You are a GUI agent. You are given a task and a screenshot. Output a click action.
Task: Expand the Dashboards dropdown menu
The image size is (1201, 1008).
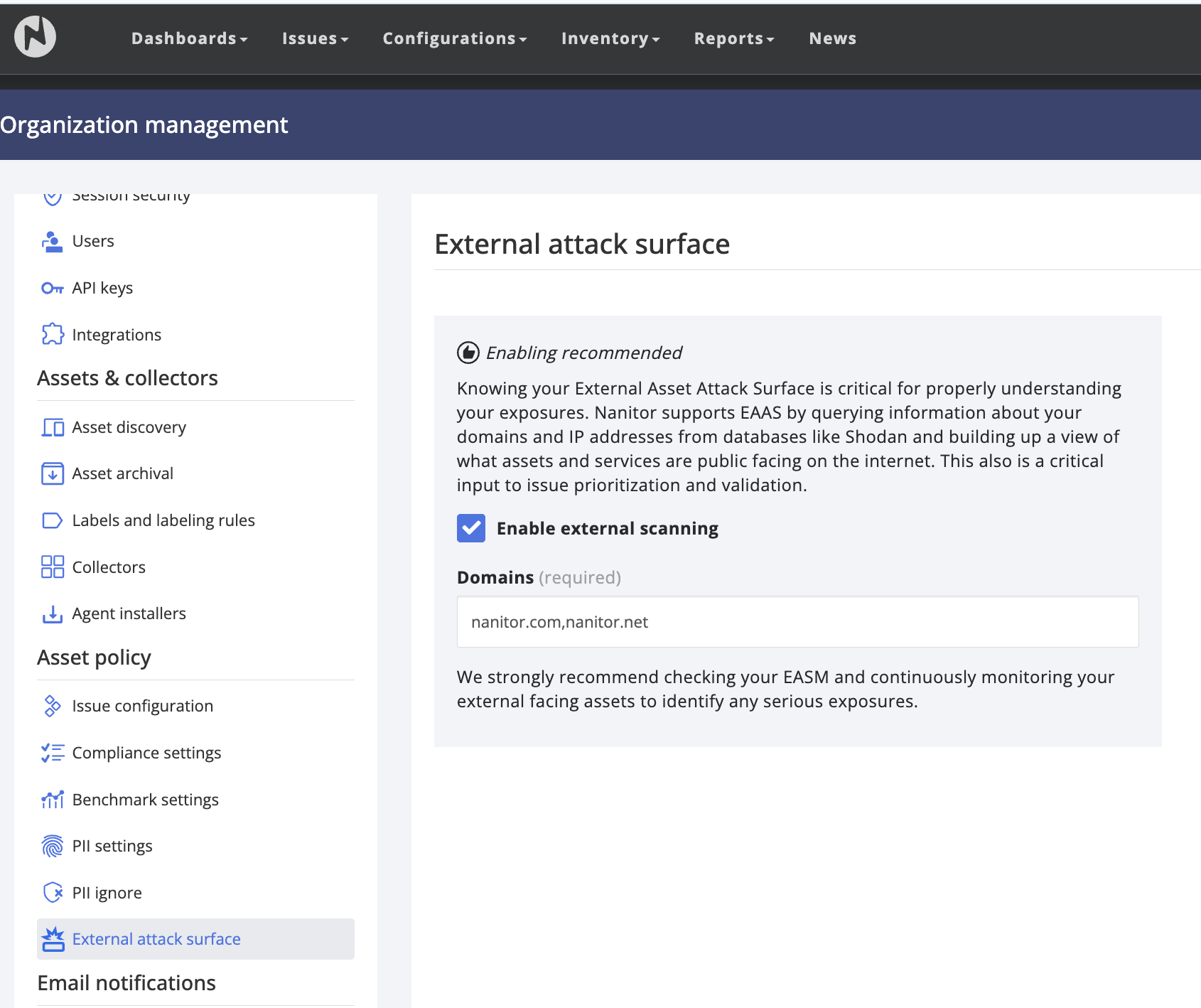click(x=189, y=38)
